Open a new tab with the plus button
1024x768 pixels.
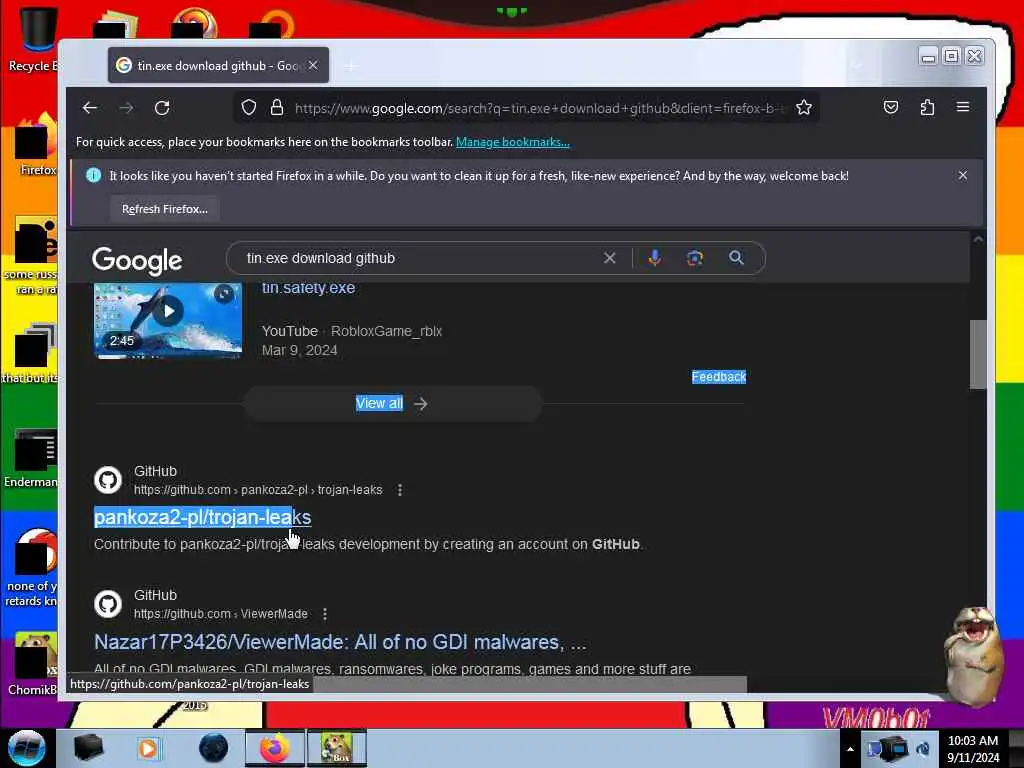[x=351, y=66]
